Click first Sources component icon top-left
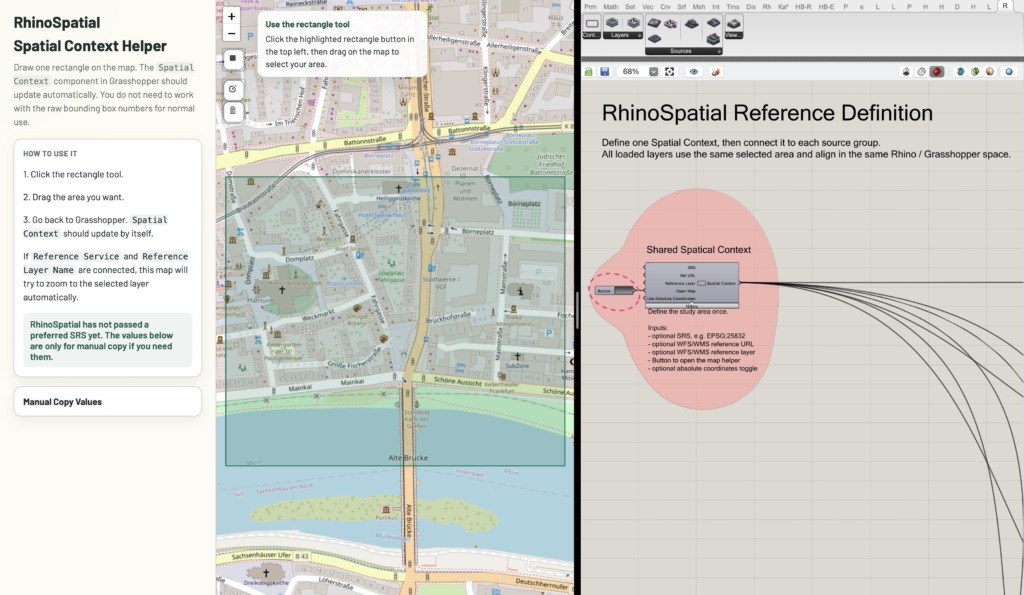This screenshot has height=595, width=1024. (654, 23)
